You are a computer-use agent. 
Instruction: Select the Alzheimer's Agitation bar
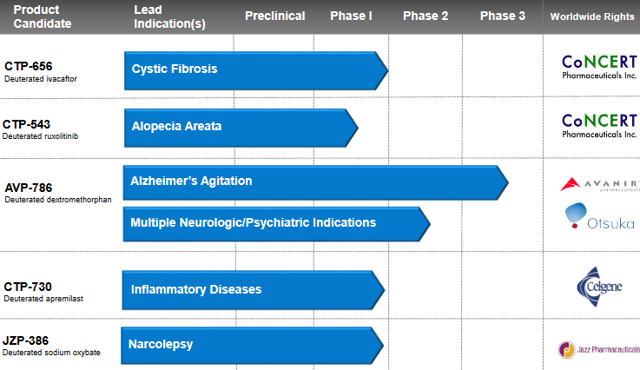316,183
